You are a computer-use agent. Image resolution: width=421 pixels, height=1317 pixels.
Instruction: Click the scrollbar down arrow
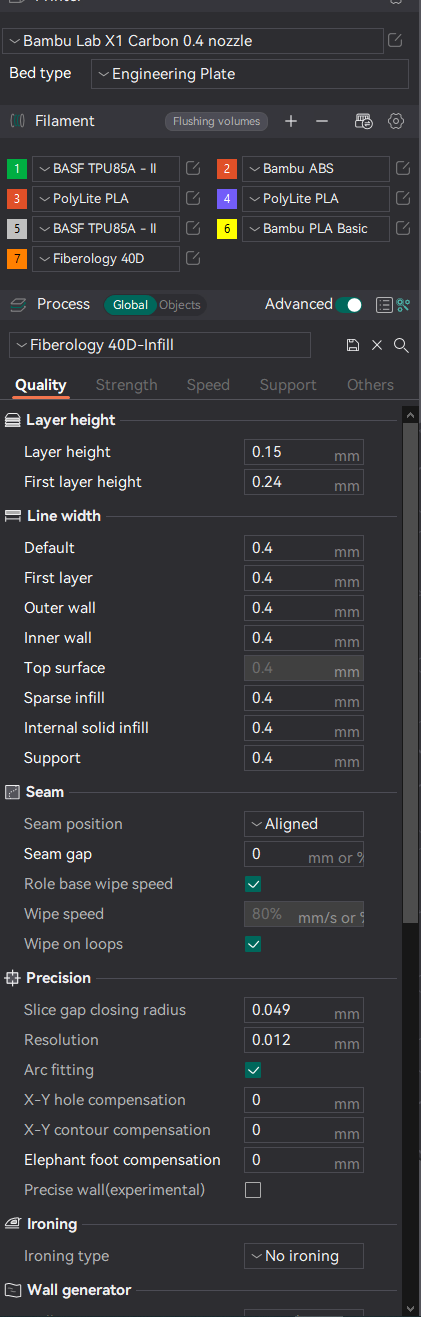click(410, 1306)
